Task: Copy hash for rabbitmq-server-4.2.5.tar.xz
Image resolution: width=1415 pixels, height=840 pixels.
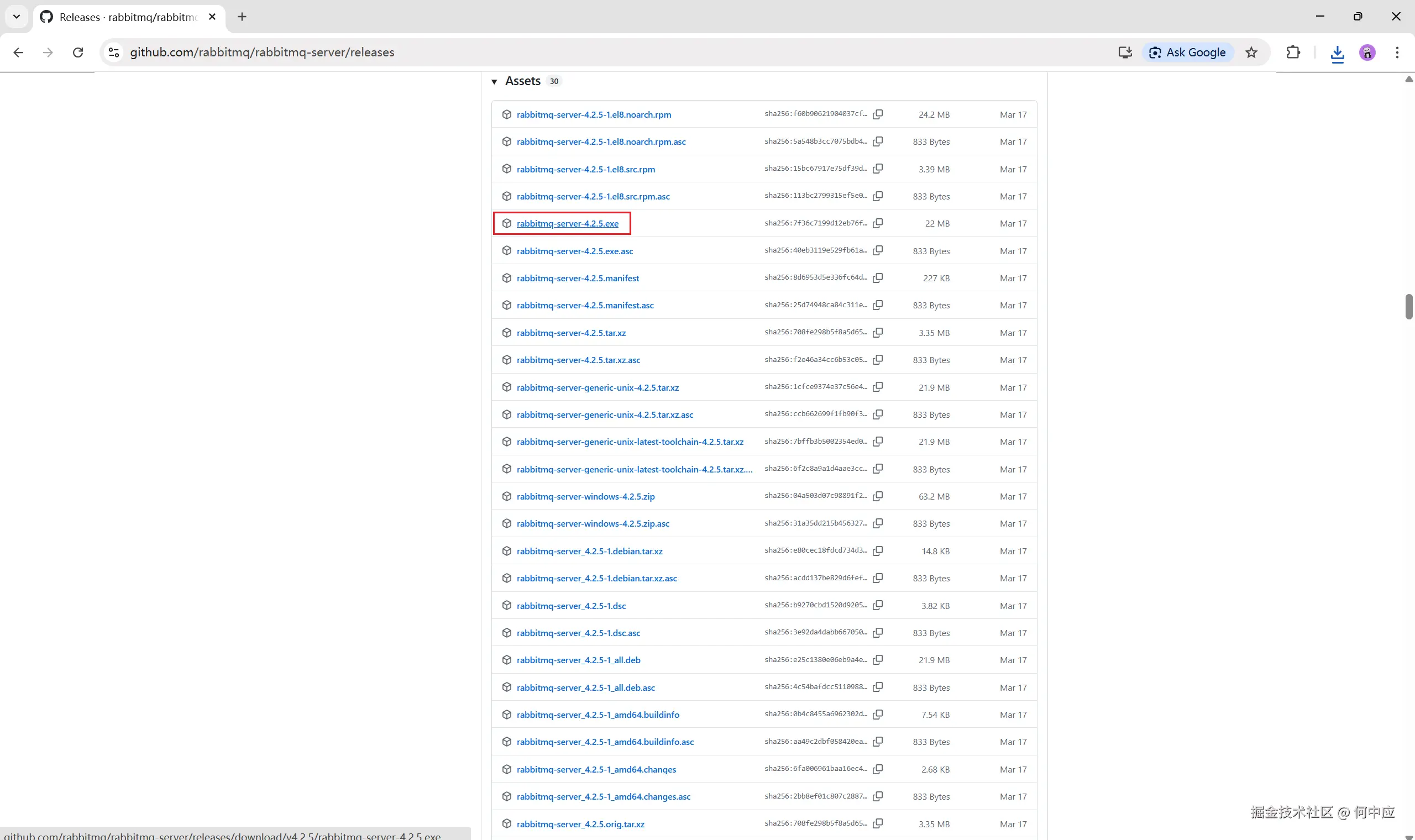Action: [x=877, y=333]
